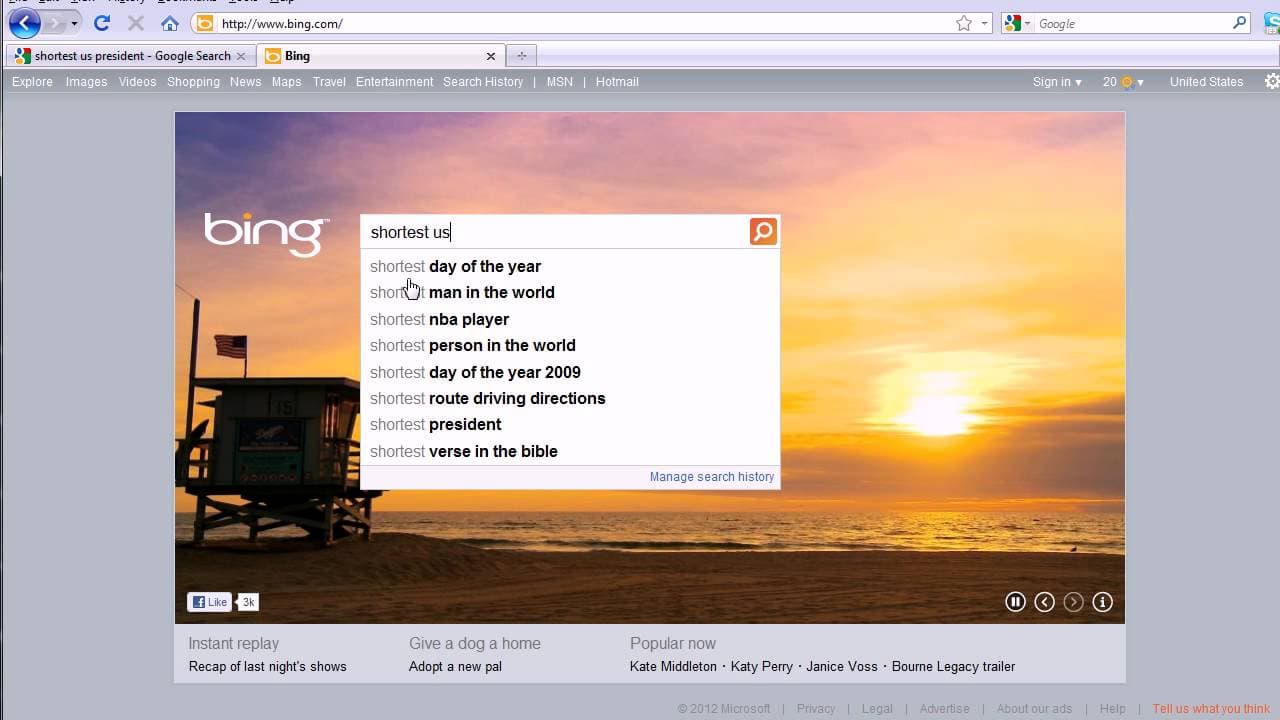Choose suggestion 'shortest person in the world'

(570, 345)
